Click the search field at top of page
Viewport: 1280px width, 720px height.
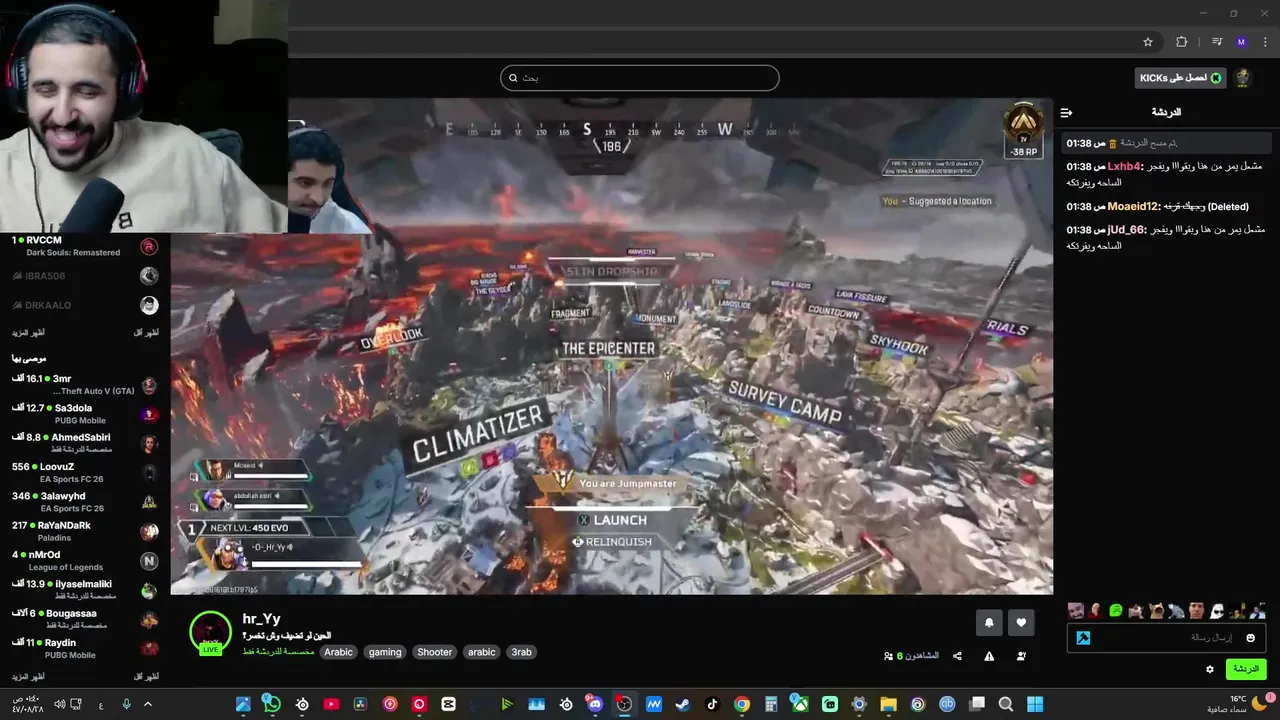pos(640,78)
